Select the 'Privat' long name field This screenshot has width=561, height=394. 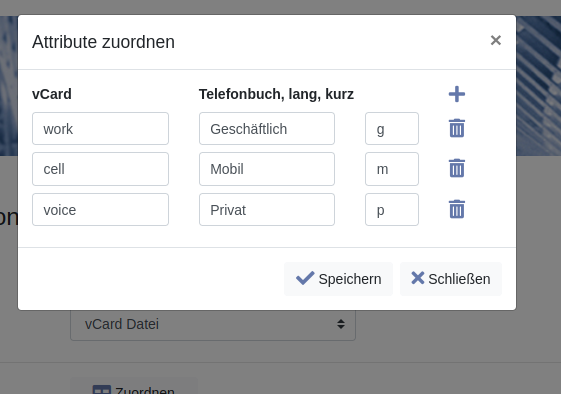point(267,210)
